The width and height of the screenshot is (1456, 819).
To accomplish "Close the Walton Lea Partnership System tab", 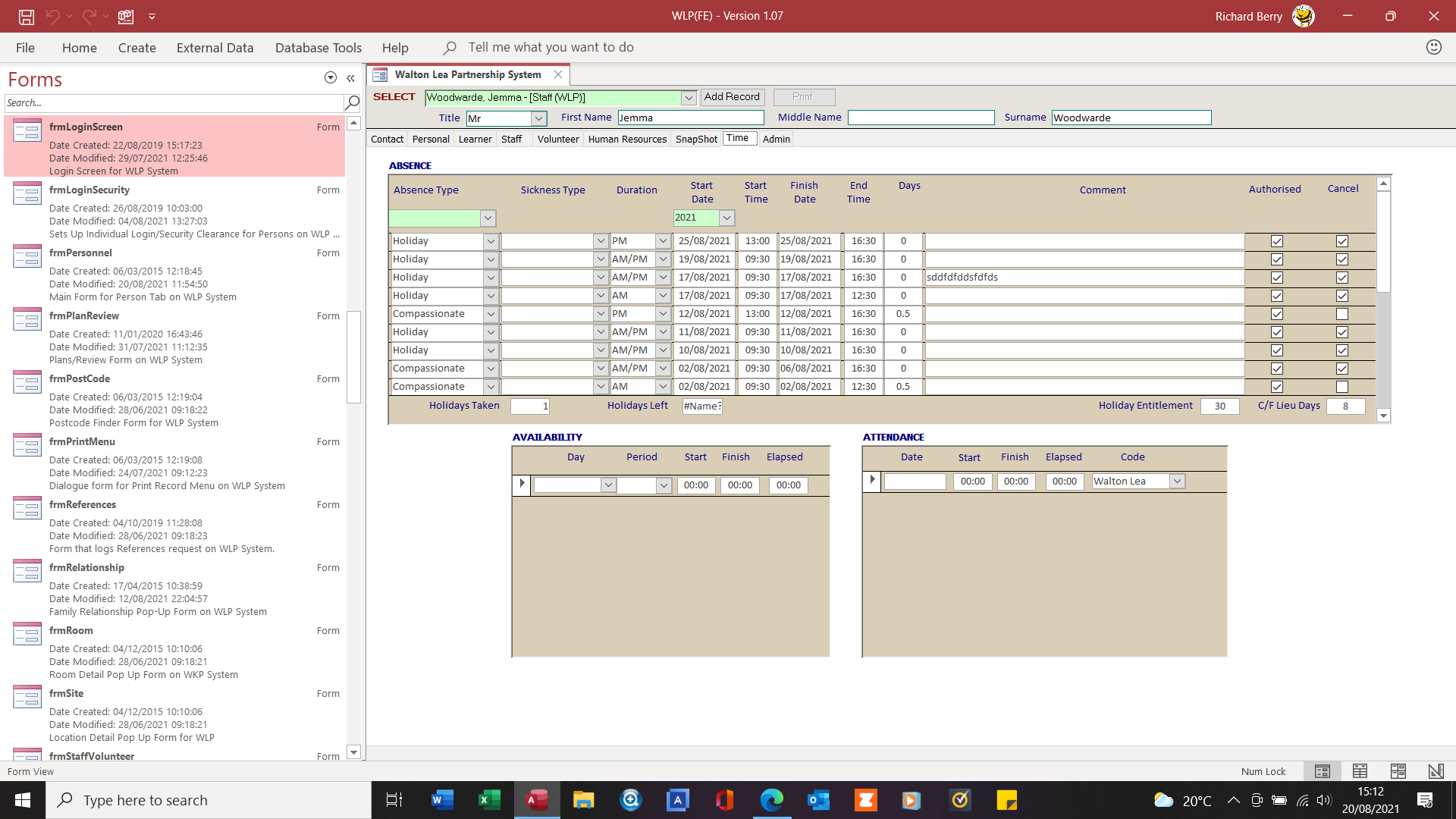I will pyautogui.click(x=558, y=74).
